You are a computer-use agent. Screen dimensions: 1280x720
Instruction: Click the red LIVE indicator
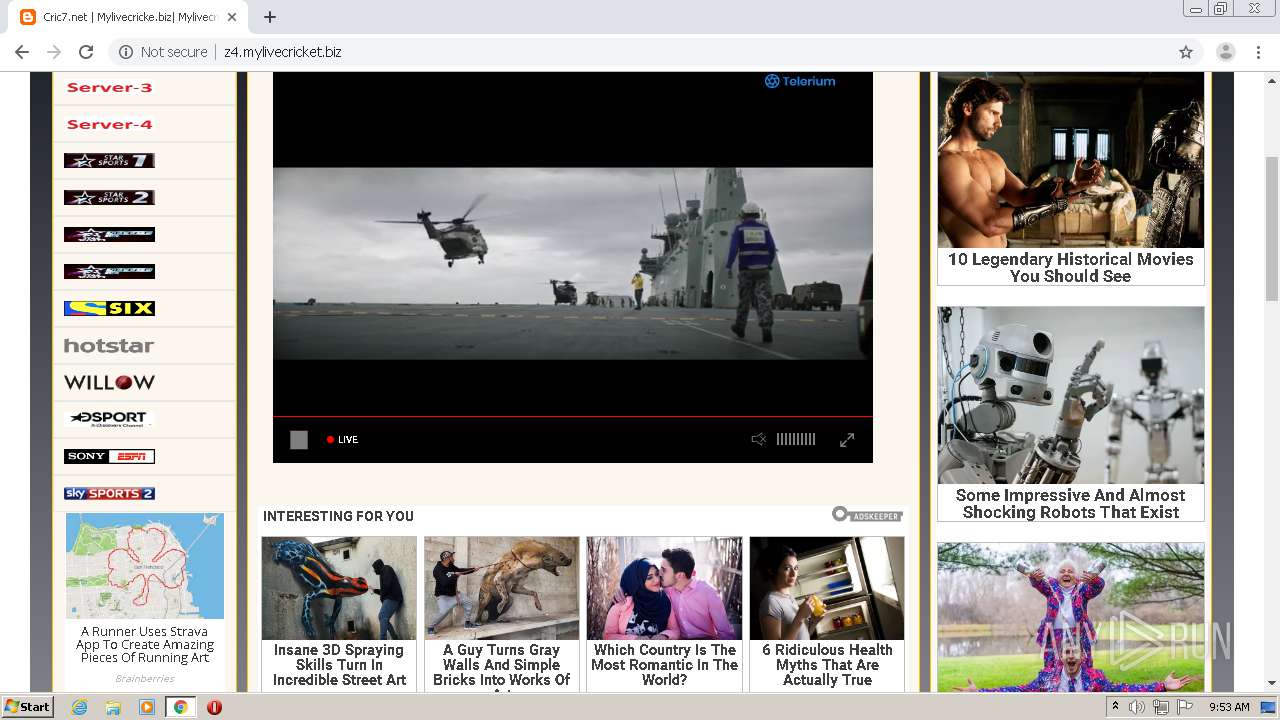342,440
